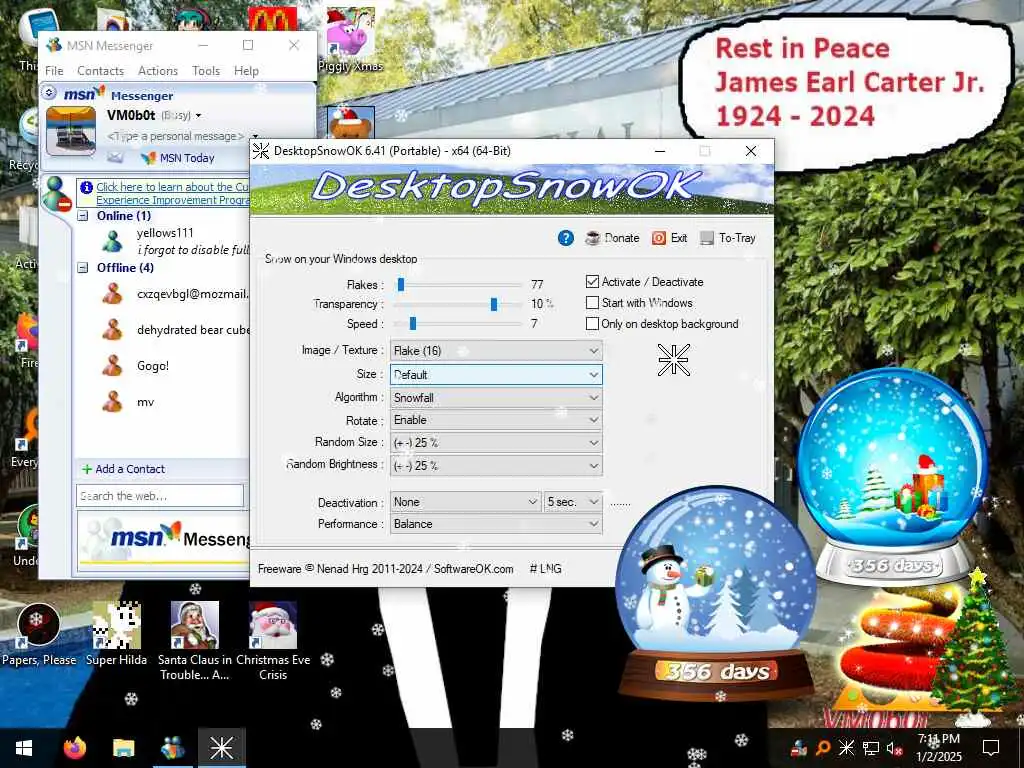1024x768 pixels.
Task: Click the red Exit icon
Action: (659, 238)
